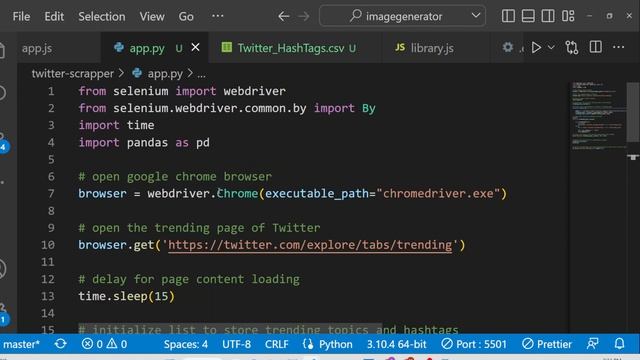Open notifications bell icon
Screen dimensions: 640x360
tap(619, 344)
